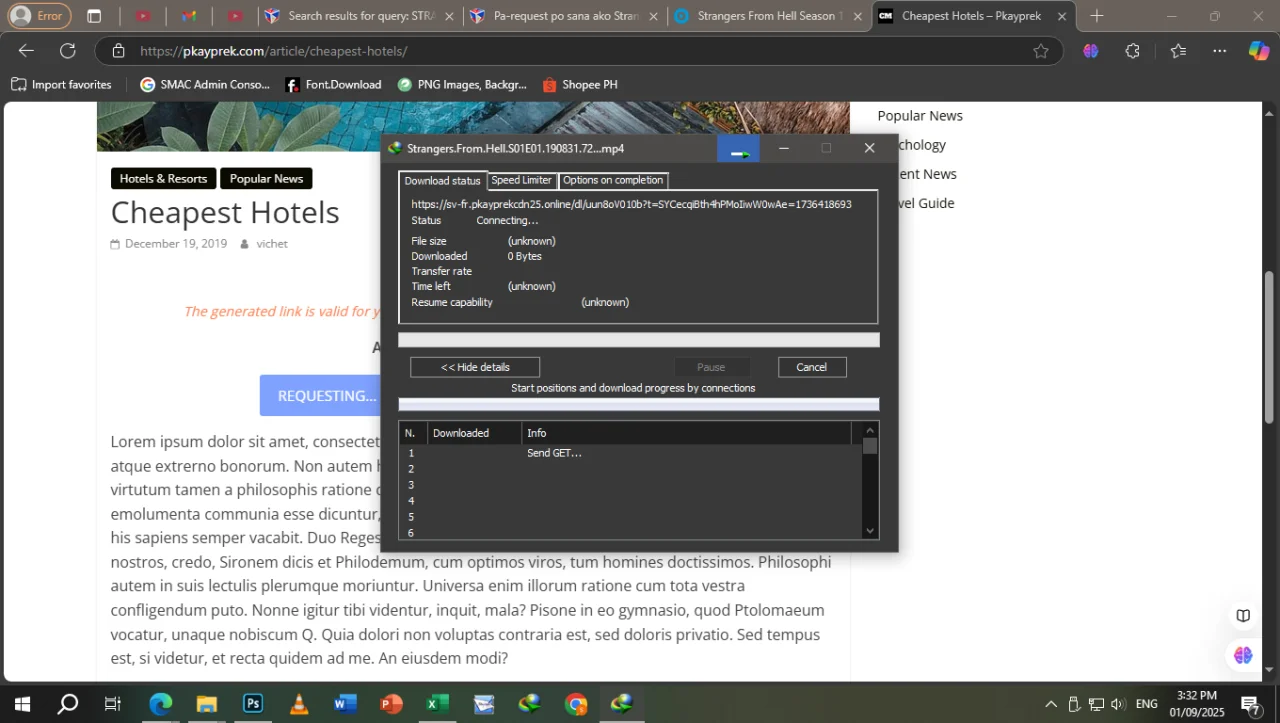
Task: Open Edge Settings and more menu
Action: (x=1220, y=51)
